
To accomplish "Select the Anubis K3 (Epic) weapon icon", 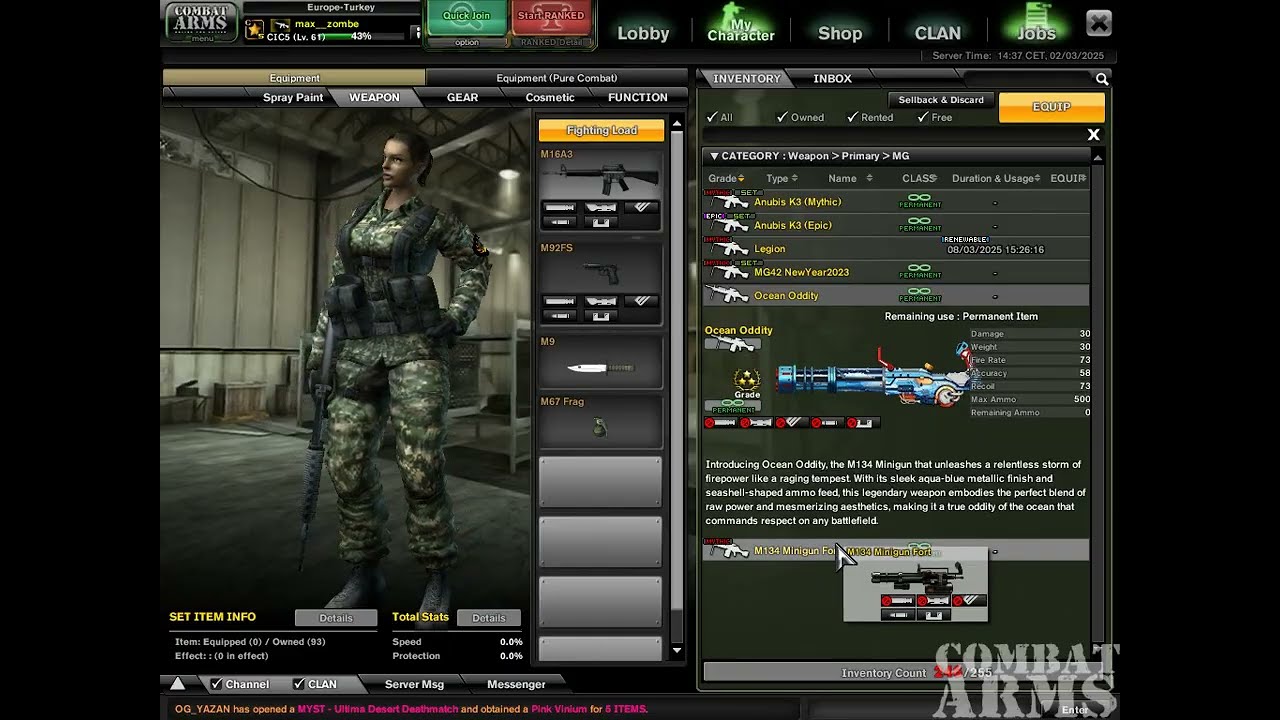I will (729, 225).
